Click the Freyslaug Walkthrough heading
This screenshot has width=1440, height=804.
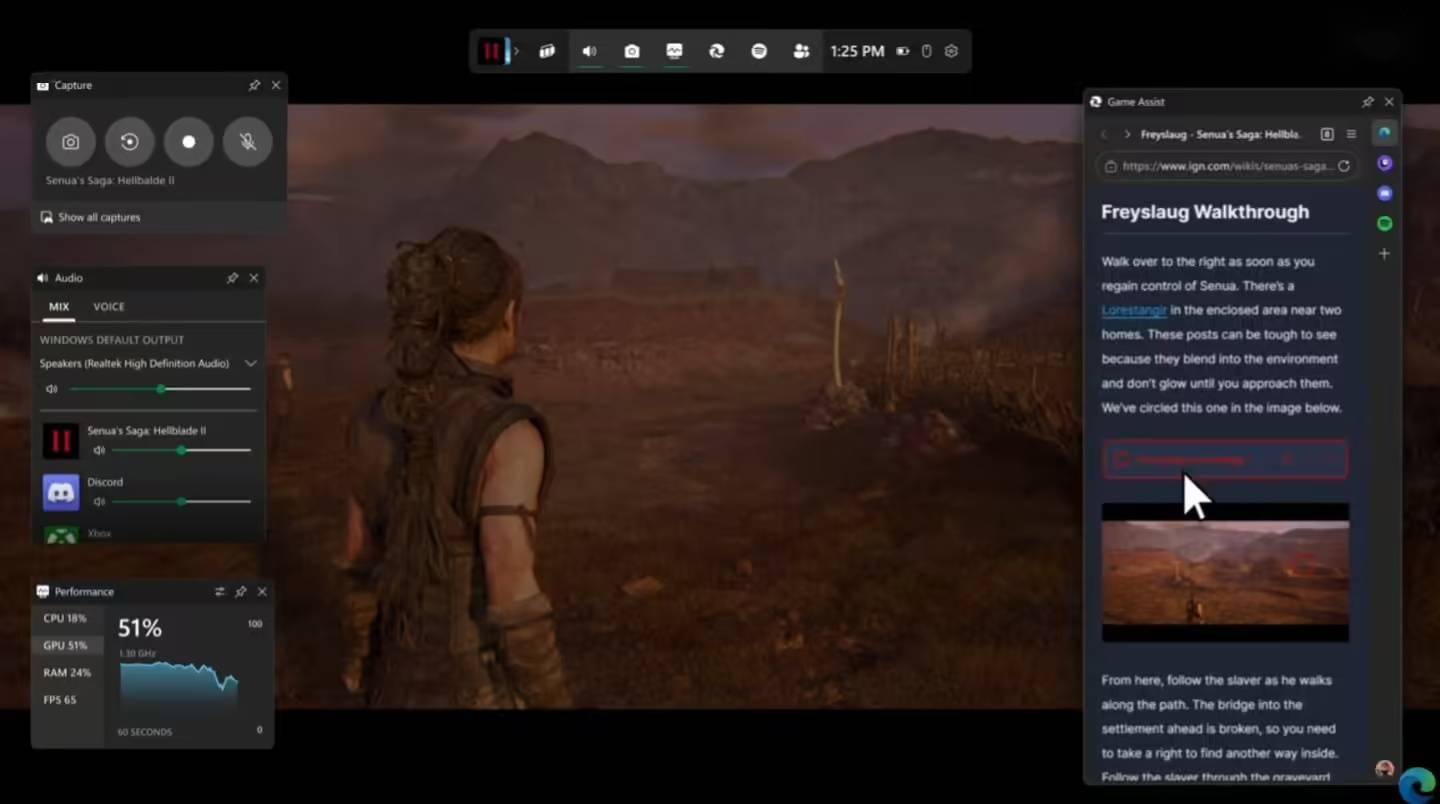tap(1205, 212)
